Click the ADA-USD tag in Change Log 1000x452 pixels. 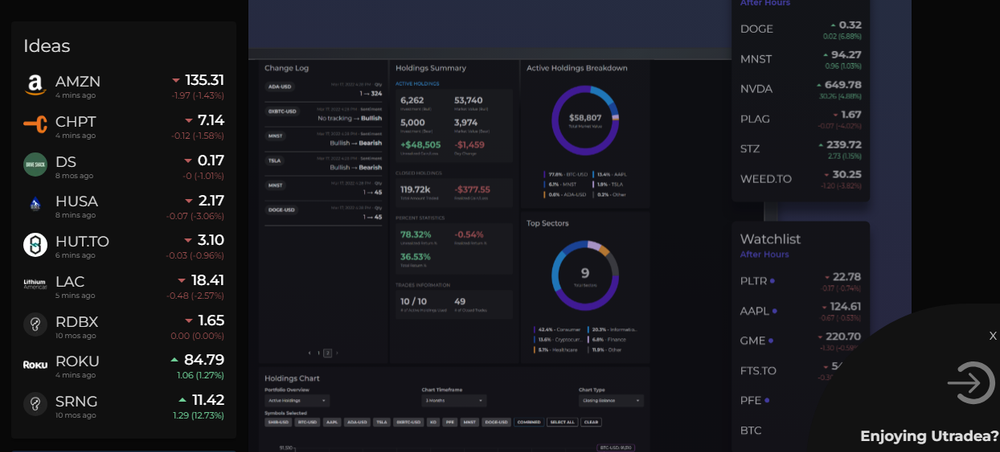click(x=279, y=87)
